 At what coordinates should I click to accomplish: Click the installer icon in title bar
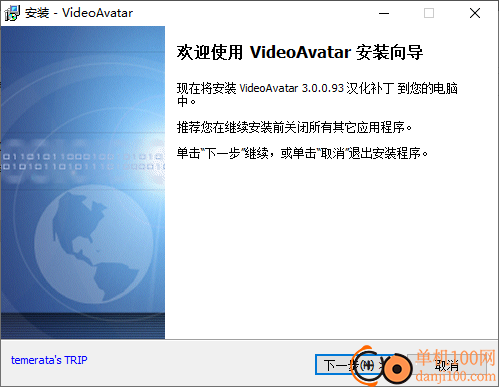pyautogui.click(x=12, y=13)
